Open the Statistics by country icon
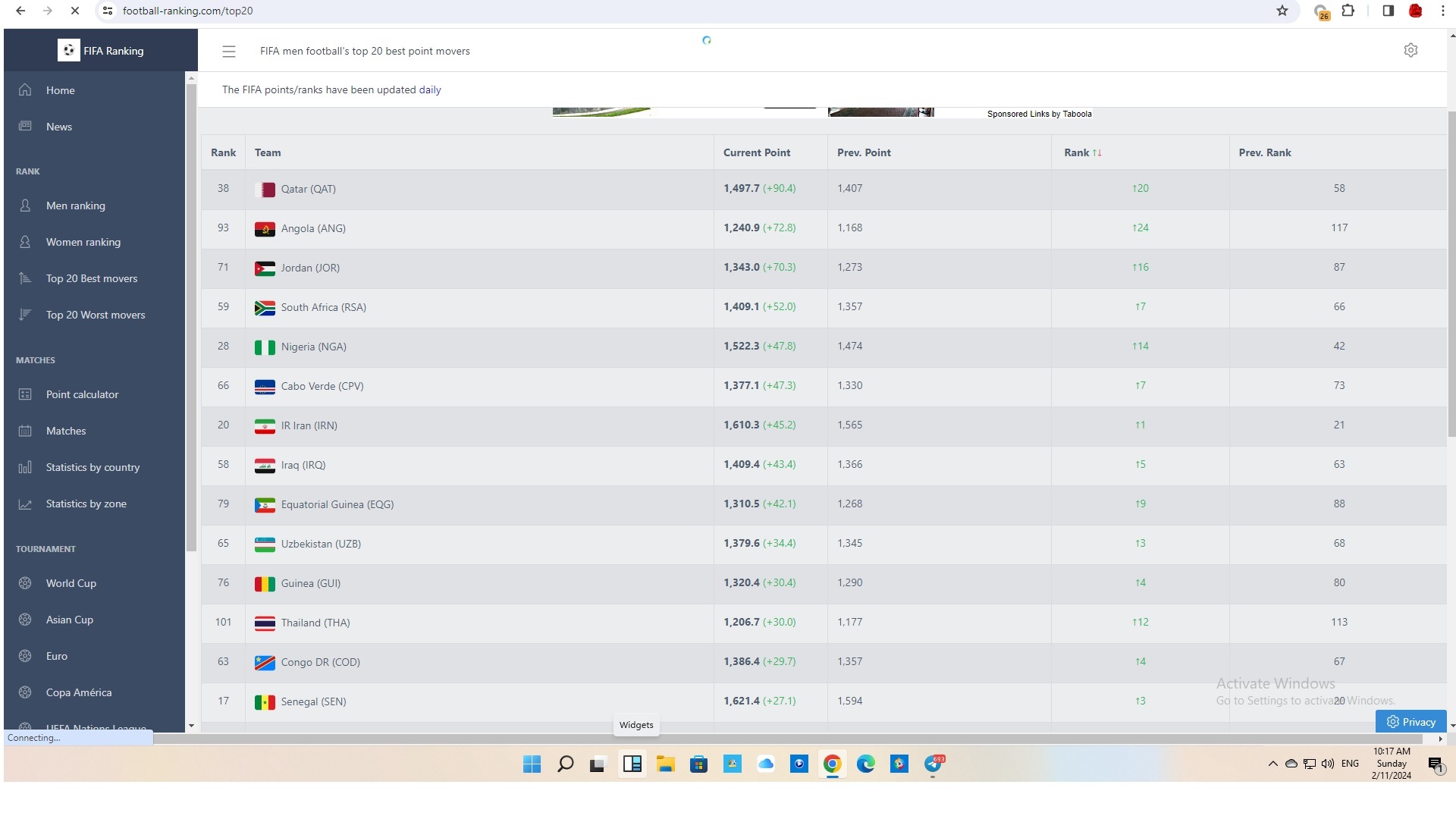1456x819 pixels. pos(25,467)
